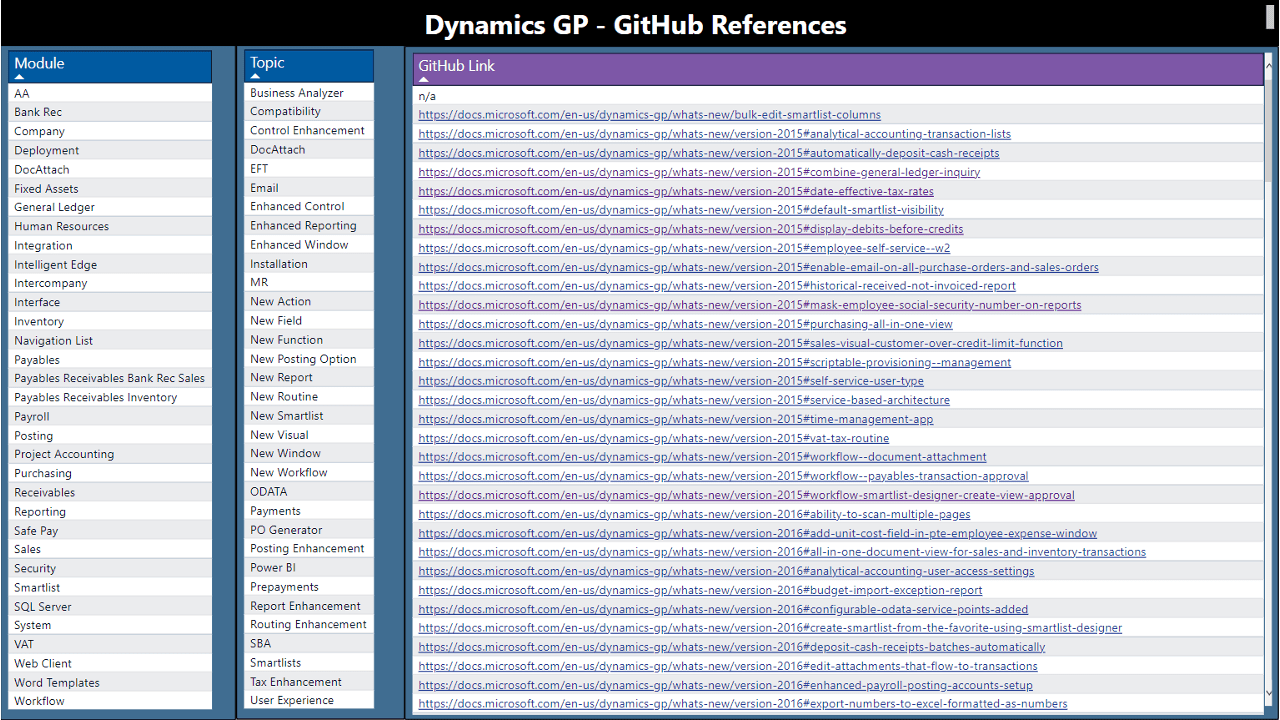1280x720 pixels.
Task: Click the scrollbar up arrow in links table
Action: tap(1270, 61)
